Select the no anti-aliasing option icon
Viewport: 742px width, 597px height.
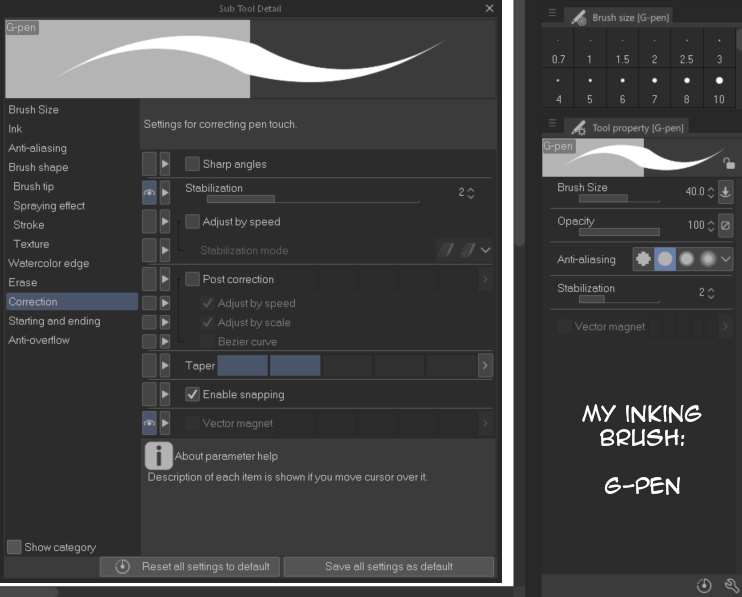(x=643, y=259)
